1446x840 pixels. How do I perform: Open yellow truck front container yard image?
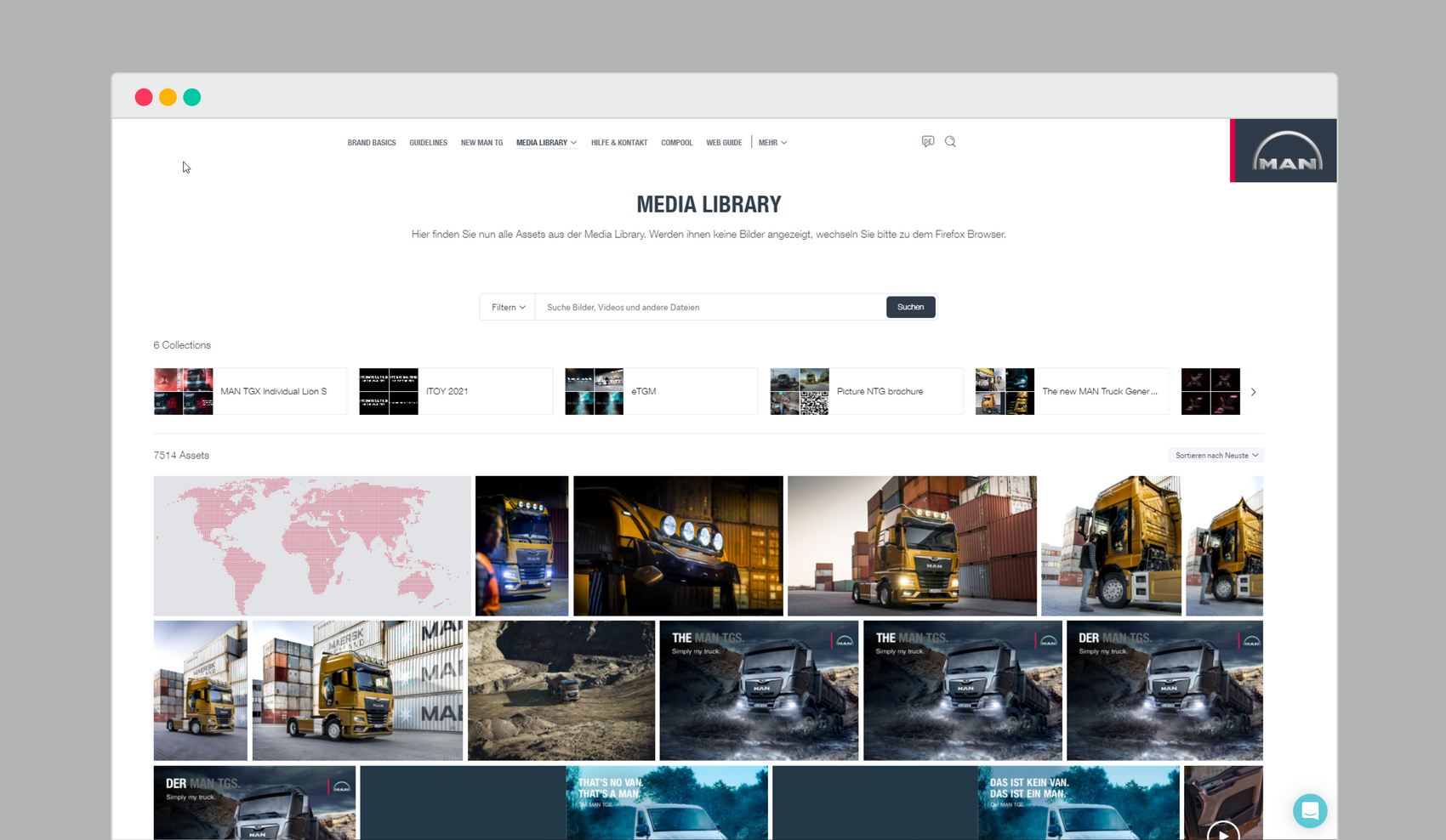tap(912, 546)
